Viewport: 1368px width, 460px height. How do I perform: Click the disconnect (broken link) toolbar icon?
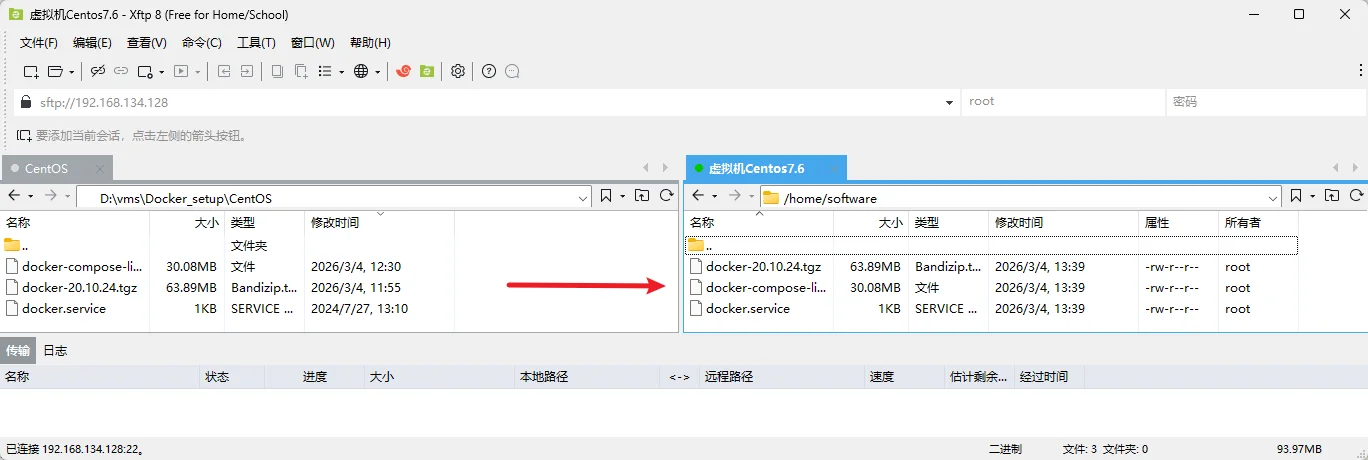98,71
